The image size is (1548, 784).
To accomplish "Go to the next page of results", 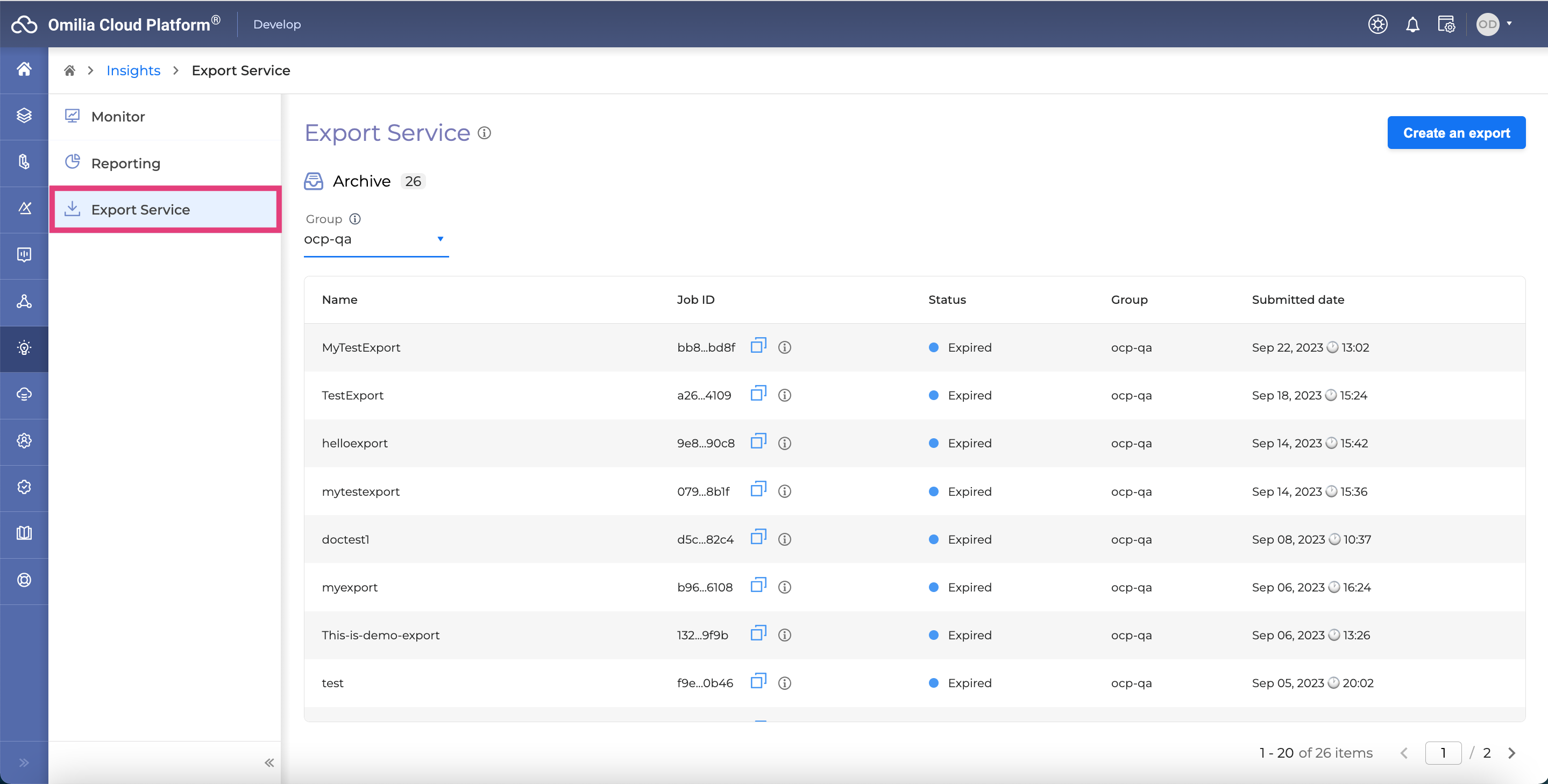I will tap(1511, 753).
